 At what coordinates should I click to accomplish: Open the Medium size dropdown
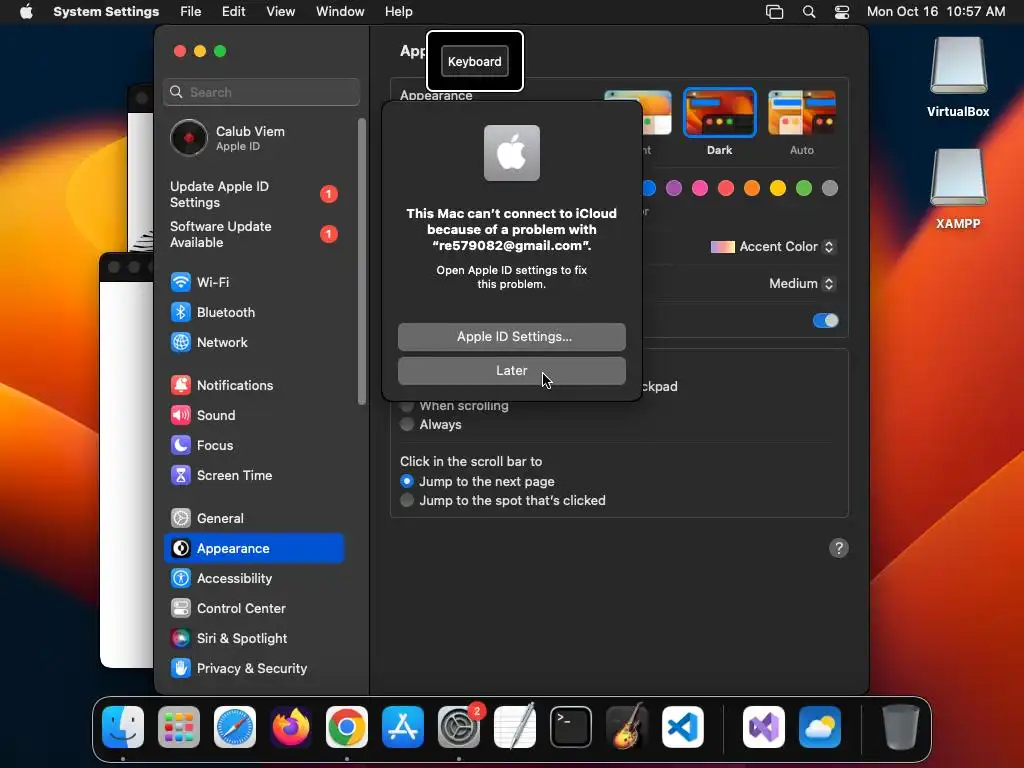pos(802,283)
